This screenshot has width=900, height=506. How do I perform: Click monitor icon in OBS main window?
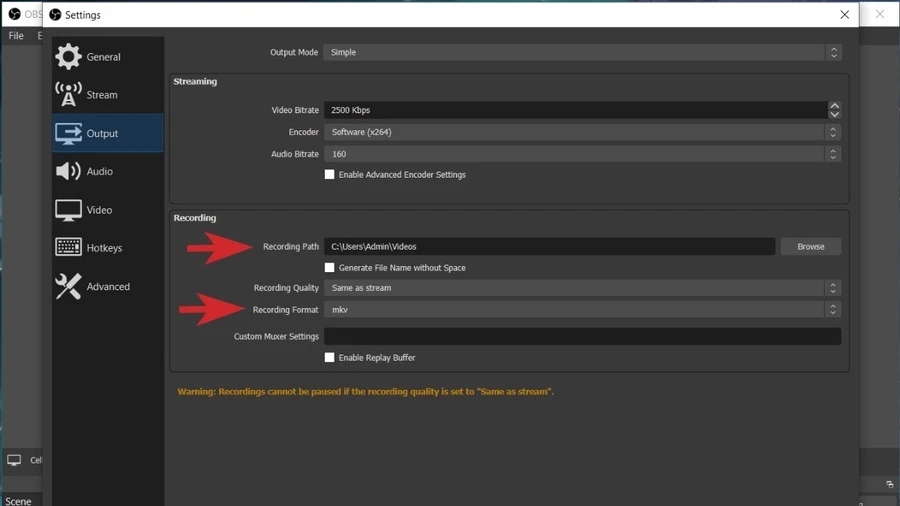pos(14,460)
